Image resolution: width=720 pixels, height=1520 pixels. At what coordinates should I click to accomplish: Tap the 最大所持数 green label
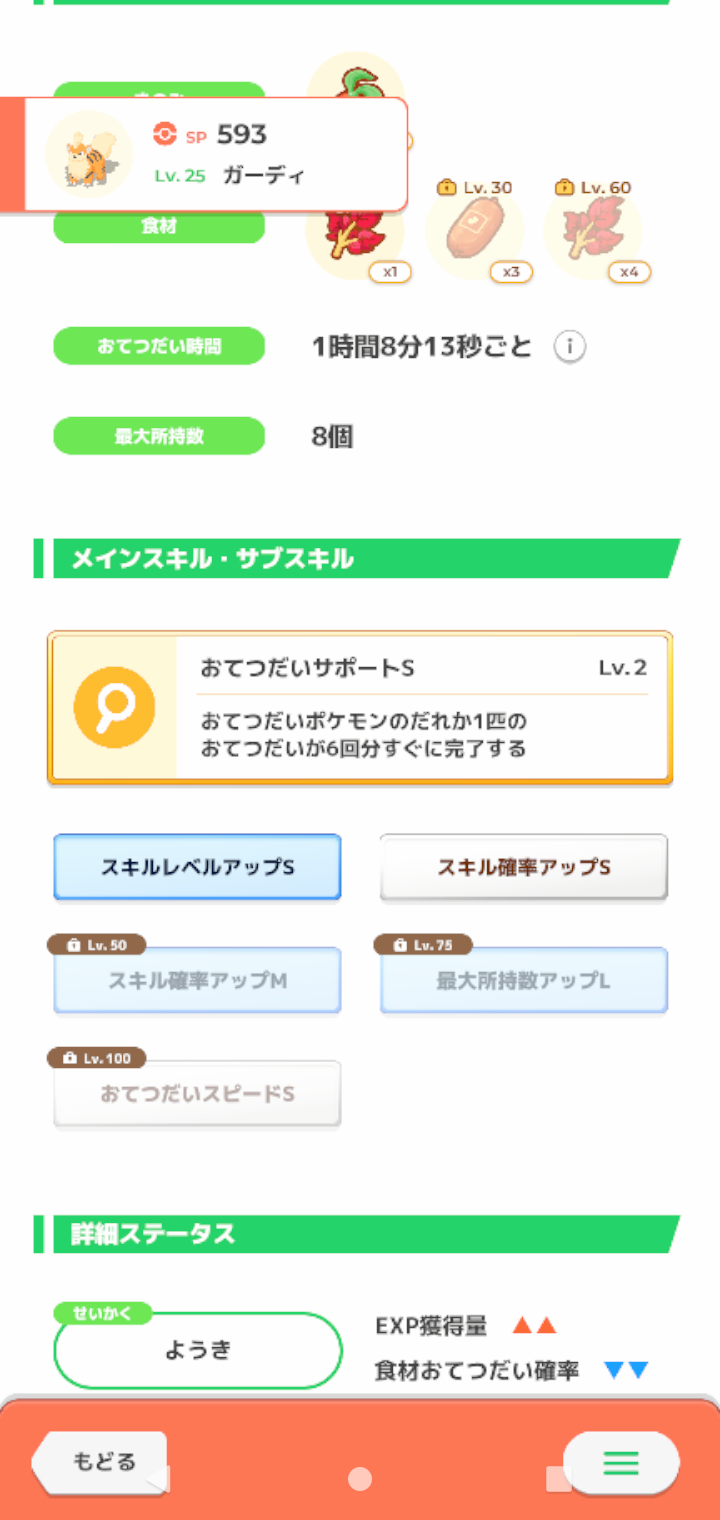point(159,436)
